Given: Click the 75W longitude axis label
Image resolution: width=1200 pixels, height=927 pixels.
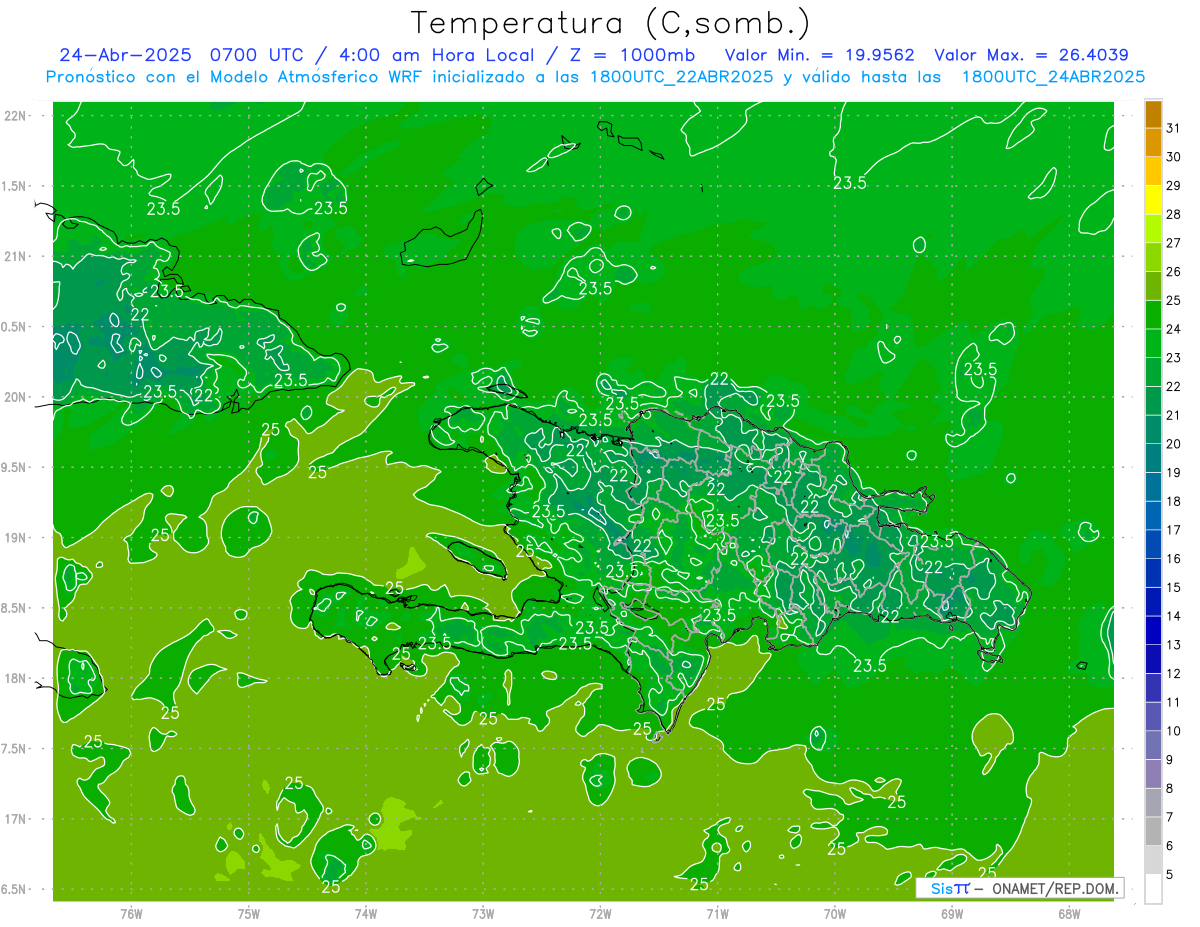Looking at the screenshot, I should (x=249, y=913).
